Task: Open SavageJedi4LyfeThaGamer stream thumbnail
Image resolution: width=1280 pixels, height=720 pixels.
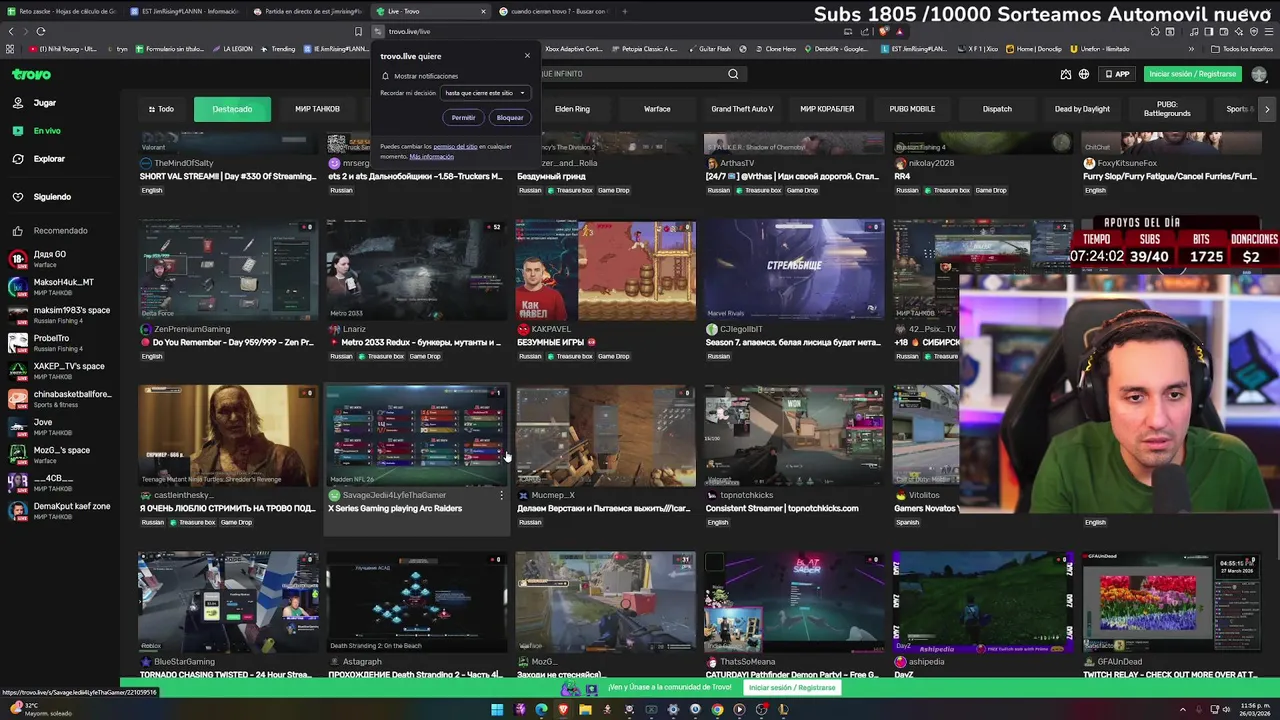Action: 416,436
